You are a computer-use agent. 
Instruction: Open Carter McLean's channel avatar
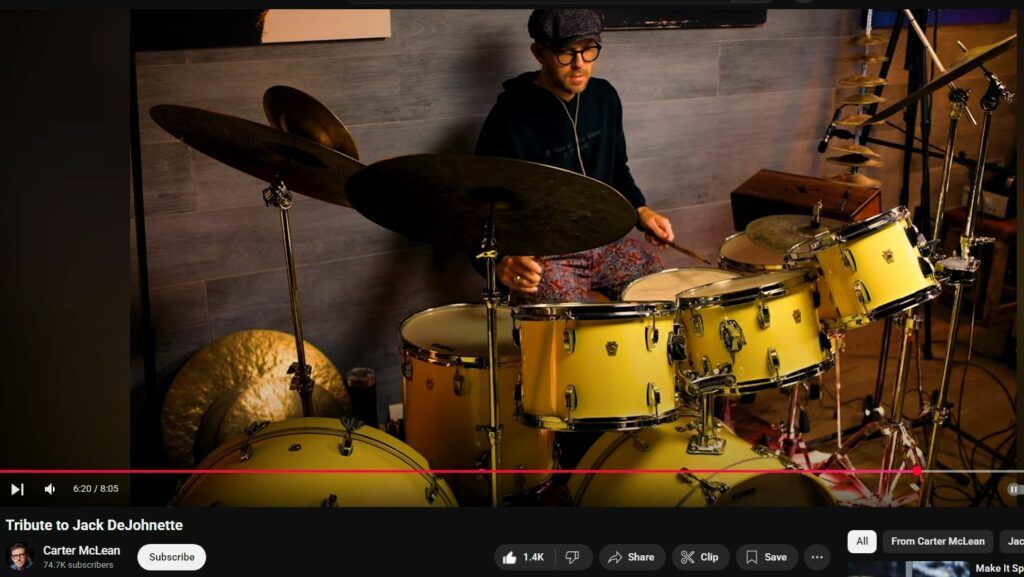pos(20,557)
